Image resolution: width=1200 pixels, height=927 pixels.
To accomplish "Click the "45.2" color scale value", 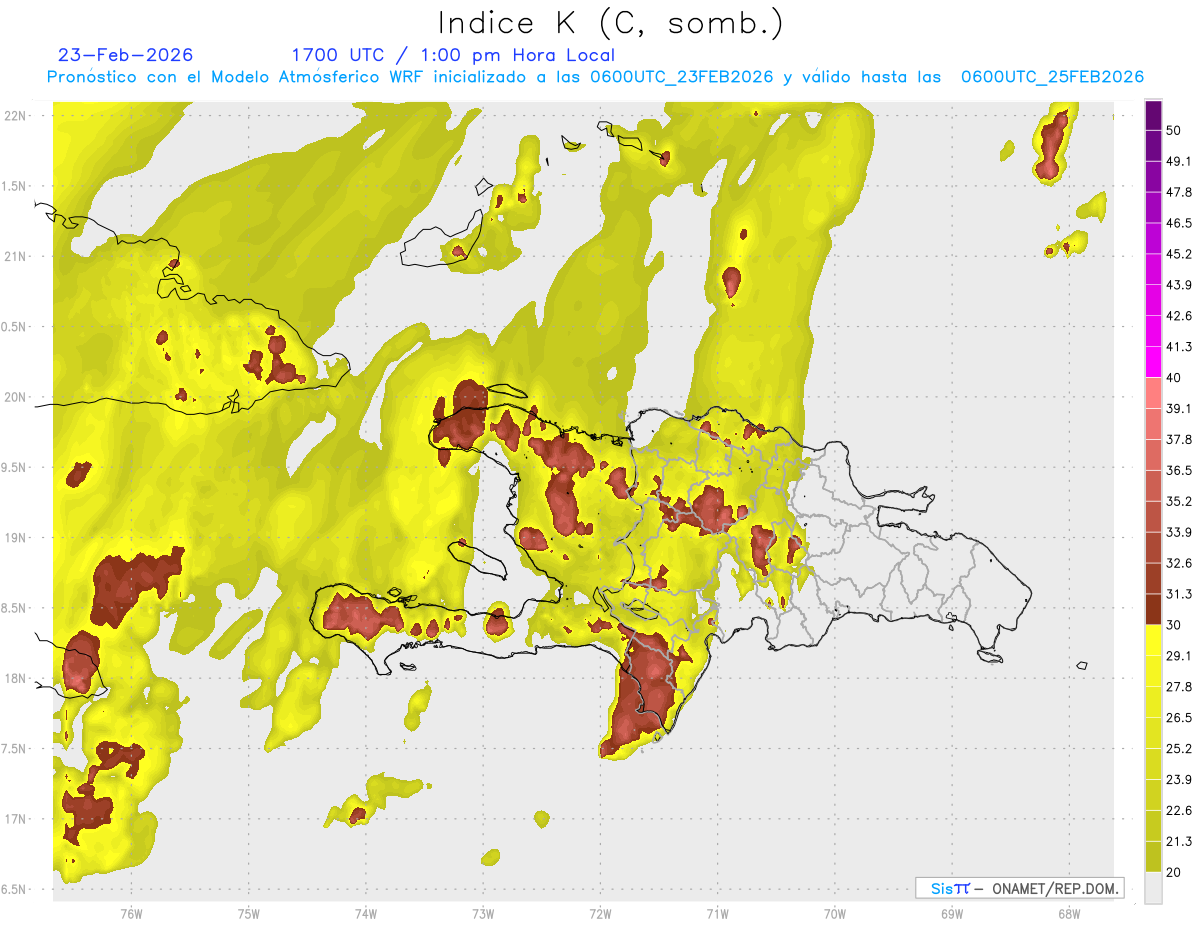I will 1178,254.
